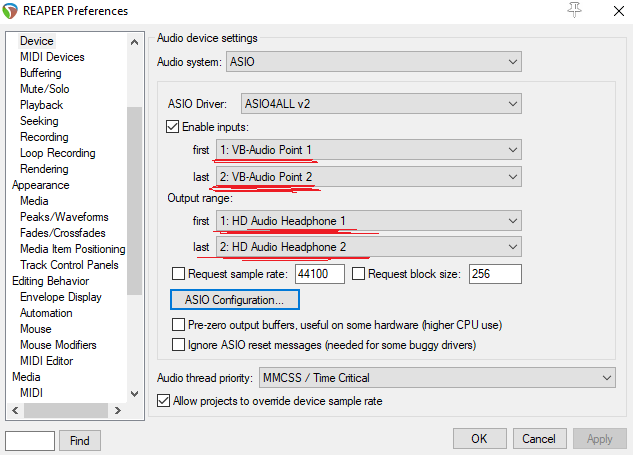This screenshot has height=455, width=633.
Task: Open Audio thread priority dropdown
Action: click(x=437, y=378)
